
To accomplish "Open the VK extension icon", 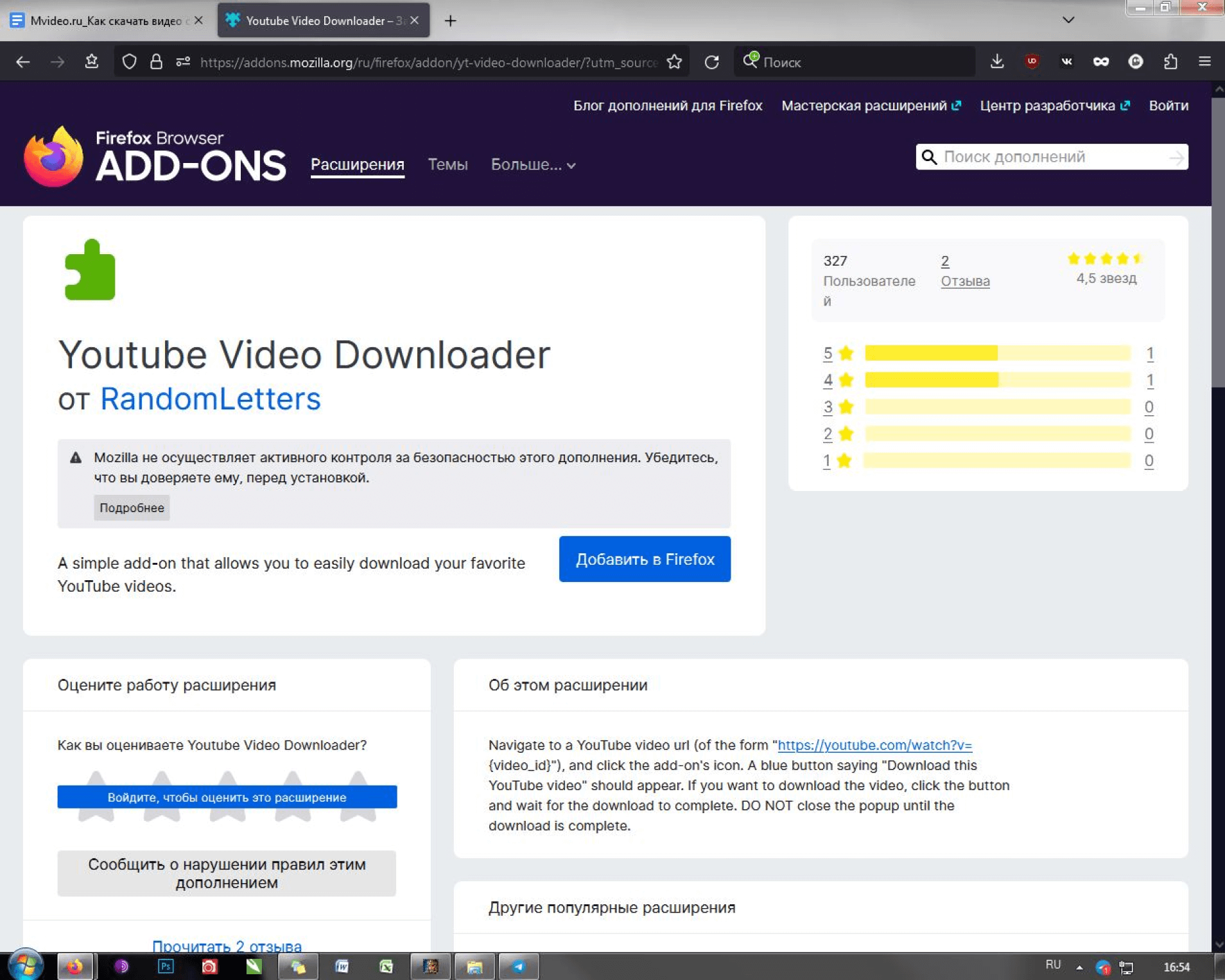I will [1066, 62].
